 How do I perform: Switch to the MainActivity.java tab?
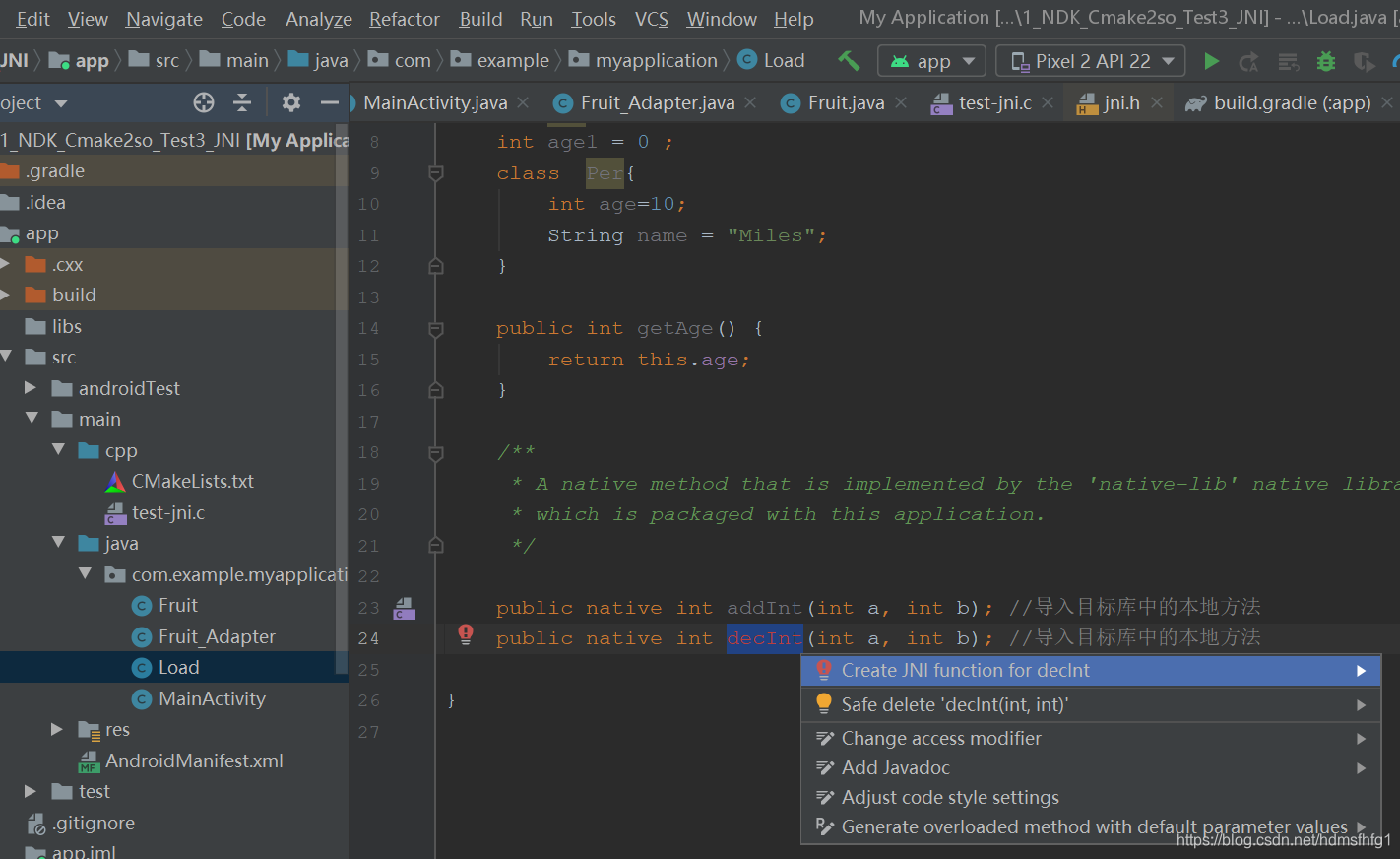(x=435, y=102)
